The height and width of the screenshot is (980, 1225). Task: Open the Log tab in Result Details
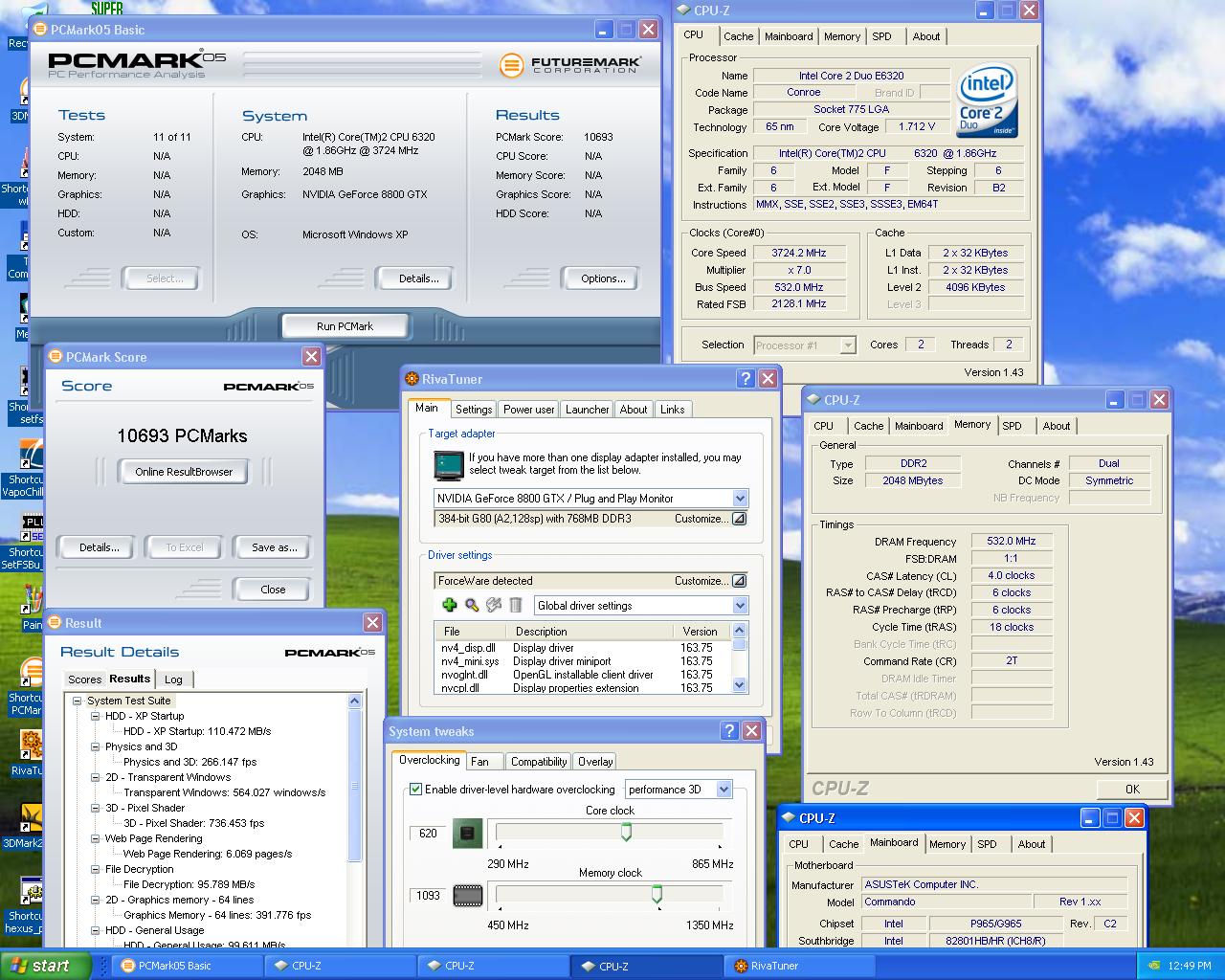[173, 679]
